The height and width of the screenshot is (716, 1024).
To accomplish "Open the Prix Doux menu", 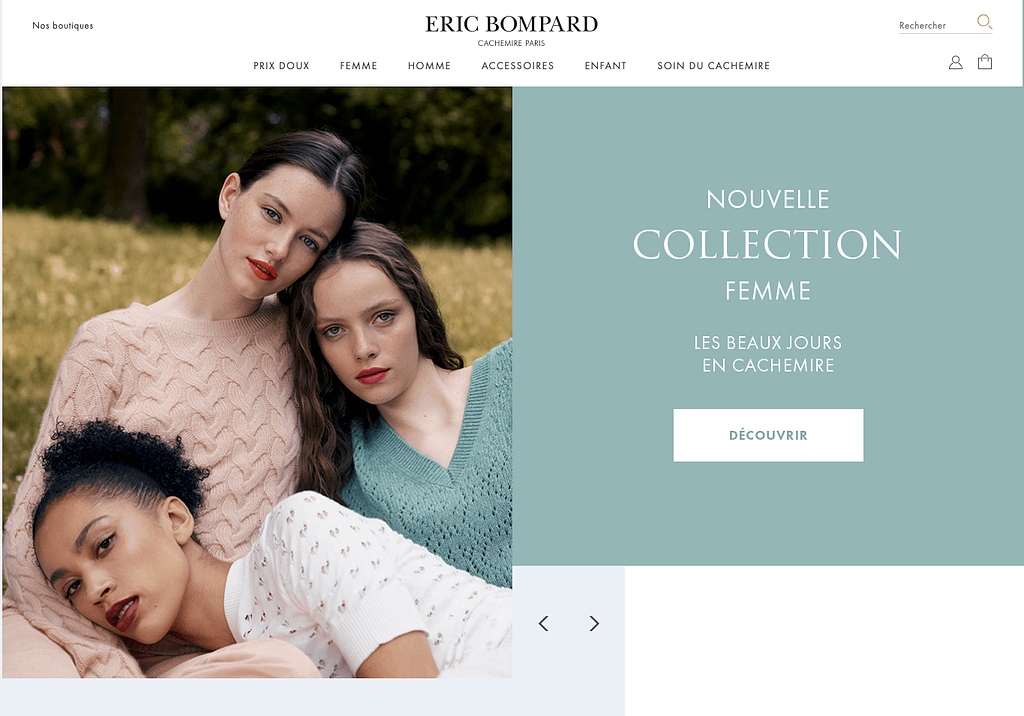I will point(281,65).
